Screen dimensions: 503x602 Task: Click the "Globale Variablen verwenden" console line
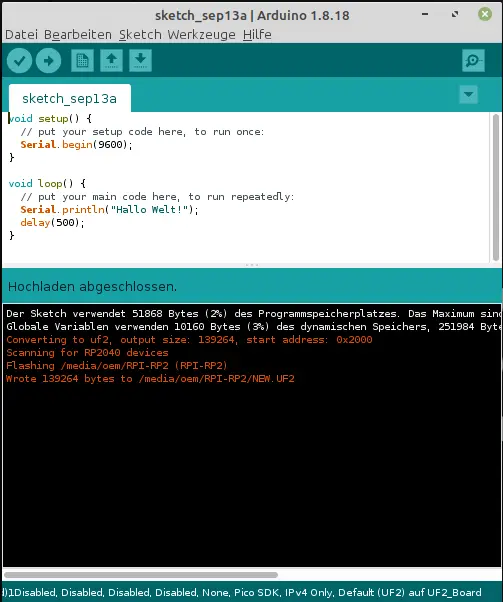click(253, 327)
